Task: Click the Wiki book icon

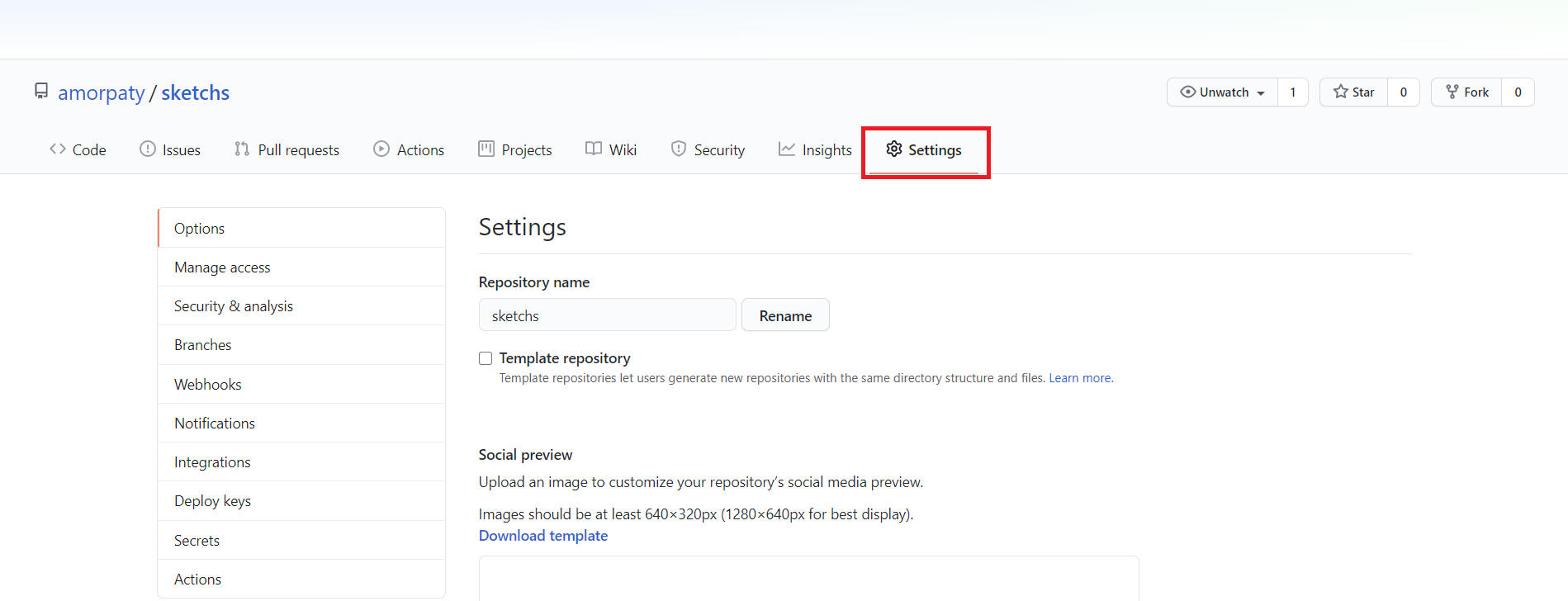Action: [594, 149]
